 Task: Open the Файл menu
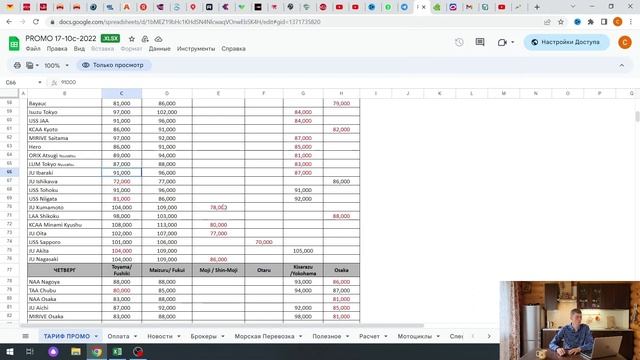coord(33,49)
